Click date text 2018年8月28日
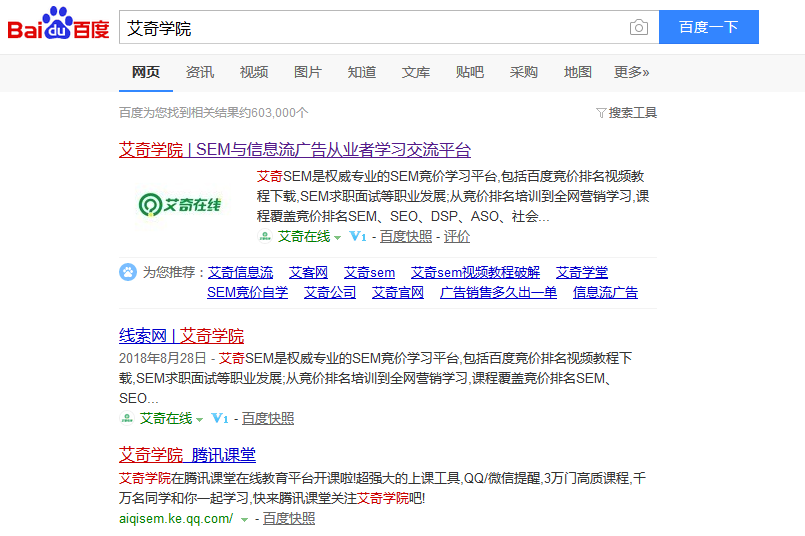805x536 pixels. (162, 358)
